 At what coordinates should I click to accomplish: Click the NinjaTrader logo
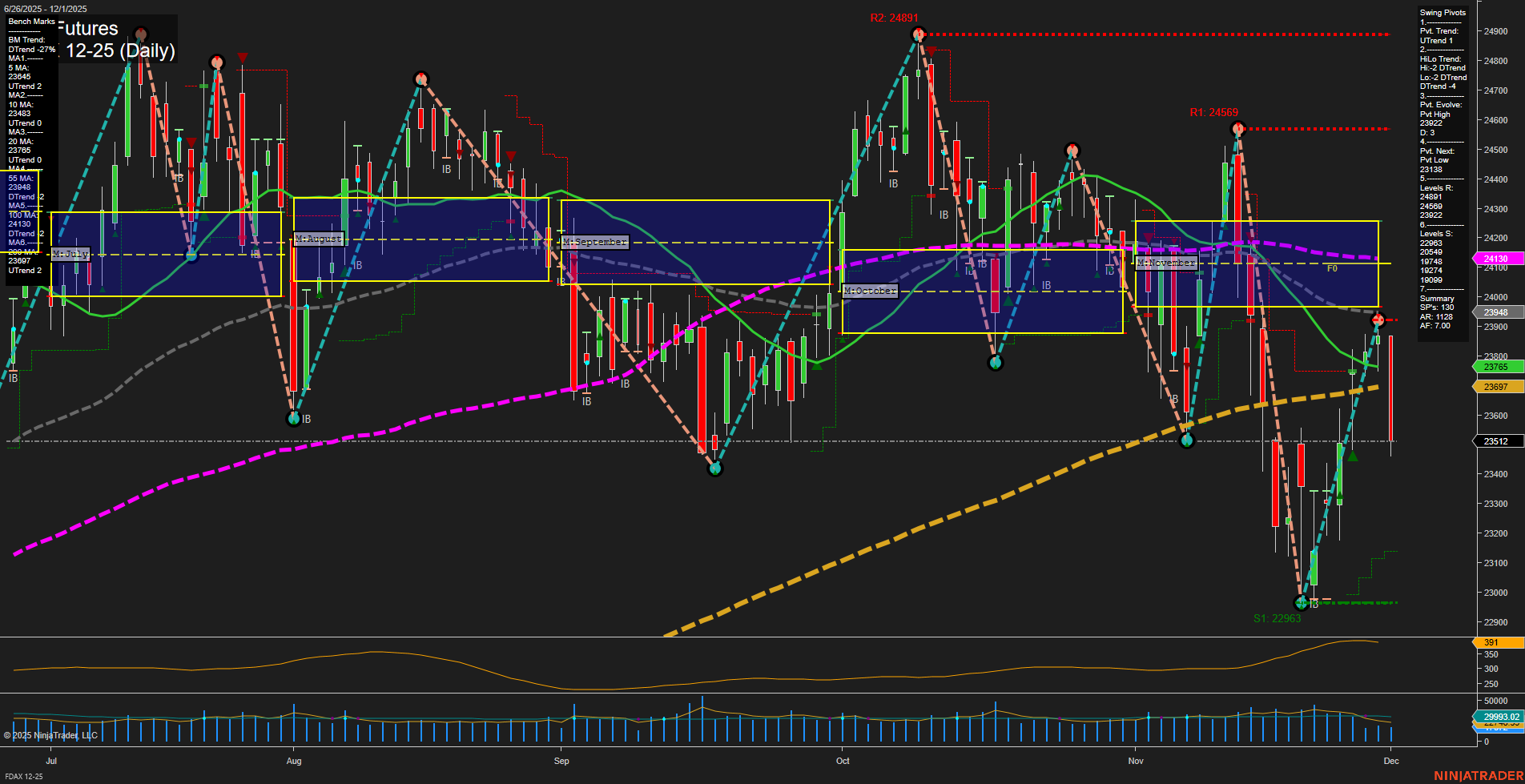(1476, 775)
